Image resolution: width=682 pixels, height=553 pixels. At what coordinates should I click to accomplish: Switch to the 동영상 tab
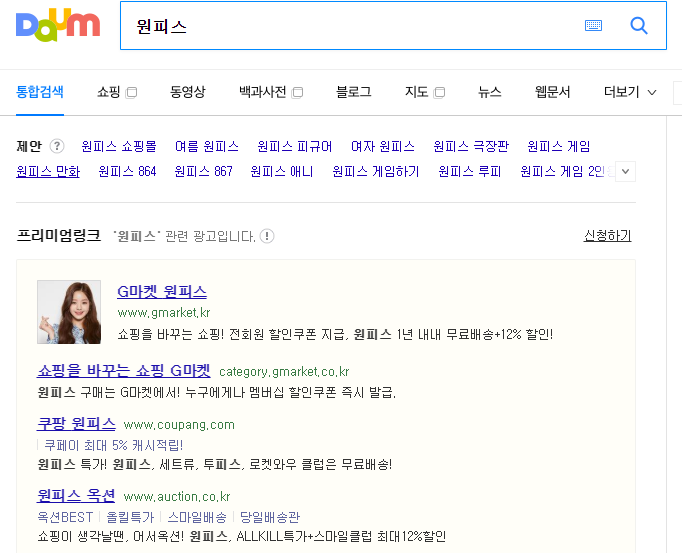(187, 92)
